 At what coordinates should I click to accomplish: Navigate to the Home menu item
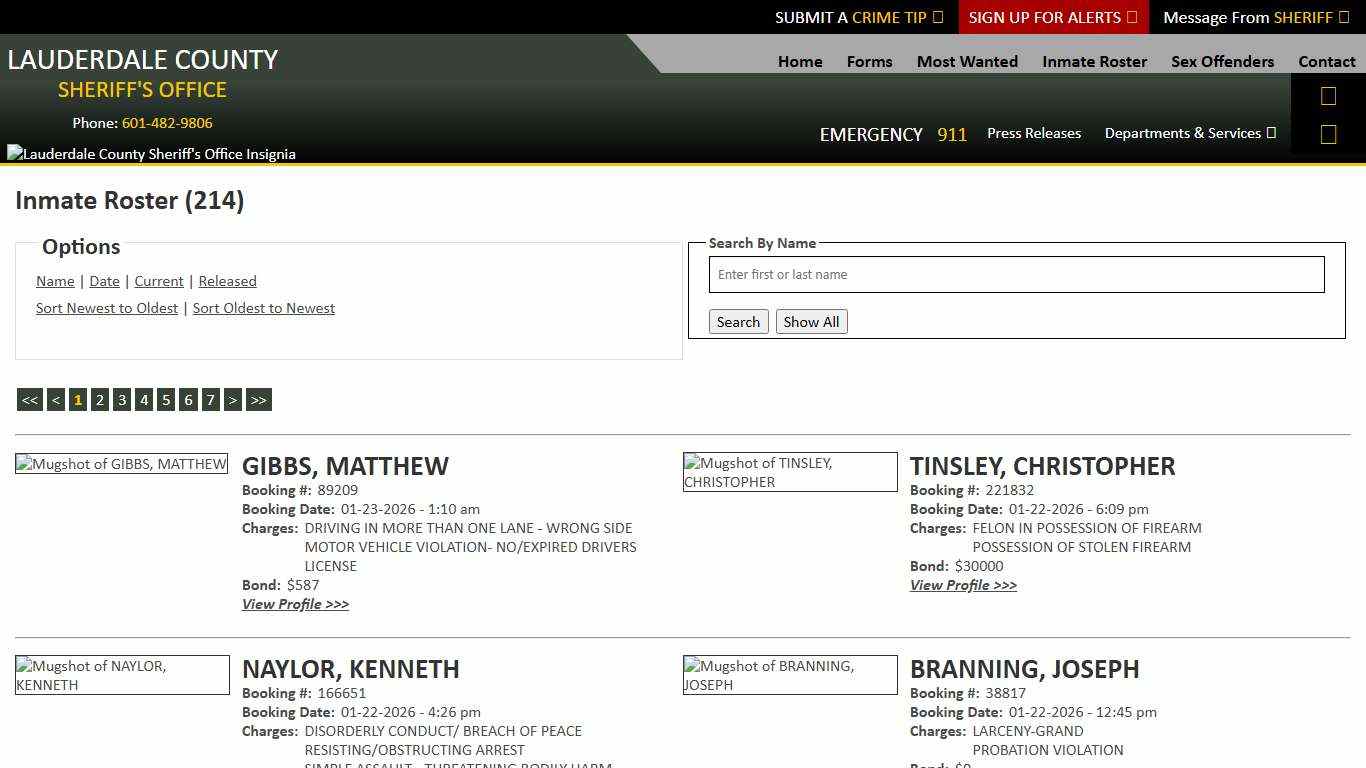(799, 61)
